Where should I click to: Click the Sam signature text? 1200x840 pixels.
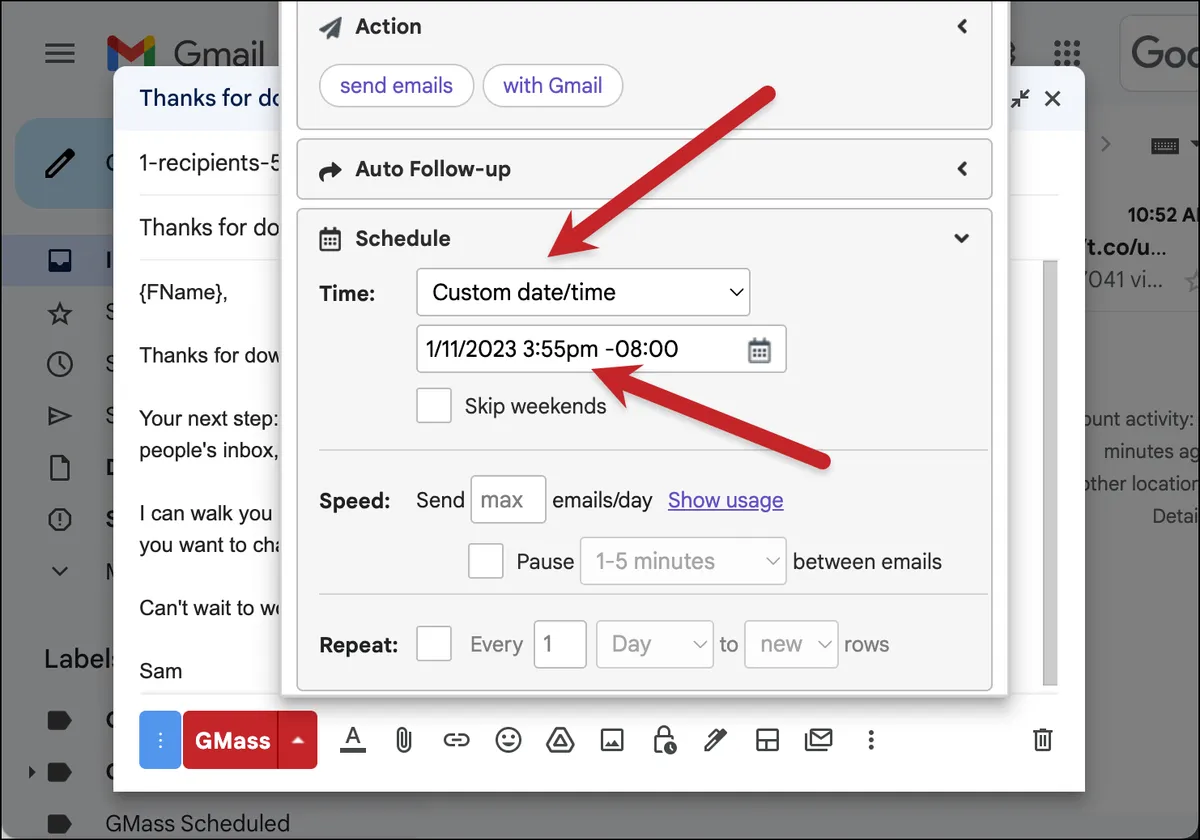click(161, 671)
